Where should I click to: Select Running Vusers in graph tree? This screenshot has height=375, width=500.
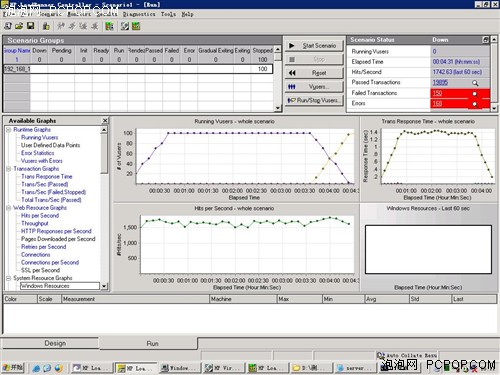pyautogui.click(x=39, y=137)
